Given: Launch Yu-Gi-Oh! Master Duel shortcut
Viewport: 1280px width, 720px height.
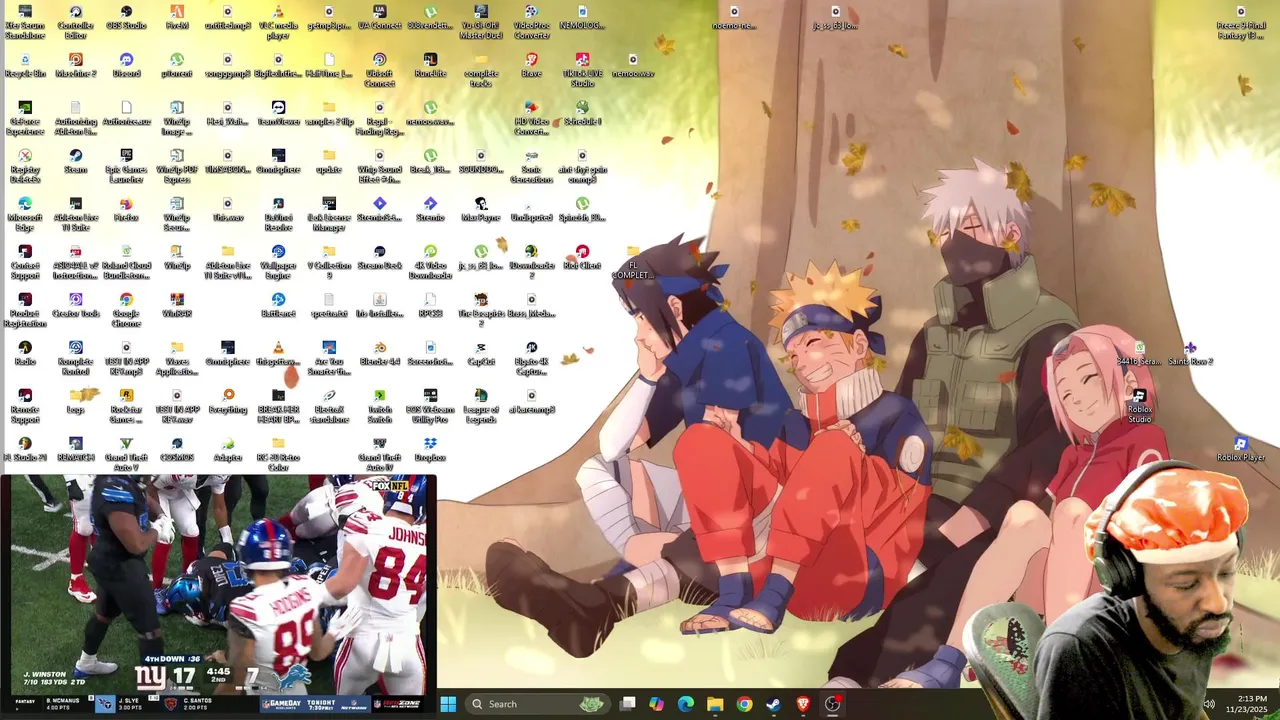Looking at the screenshot, I should (x=481, y=22).
